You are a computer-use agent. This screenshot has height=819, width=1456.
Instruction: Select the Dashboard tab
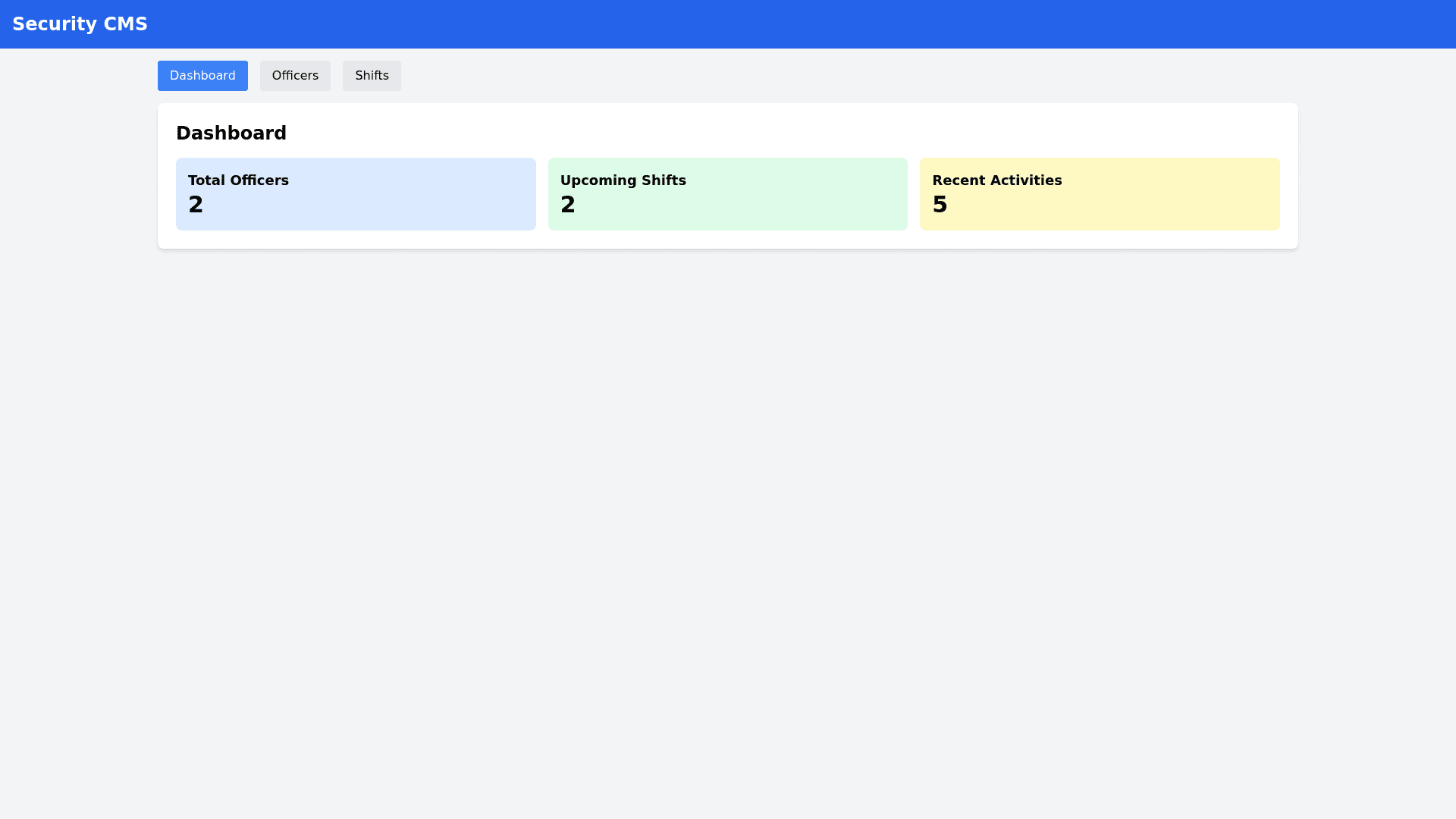[x=202, y=76]
